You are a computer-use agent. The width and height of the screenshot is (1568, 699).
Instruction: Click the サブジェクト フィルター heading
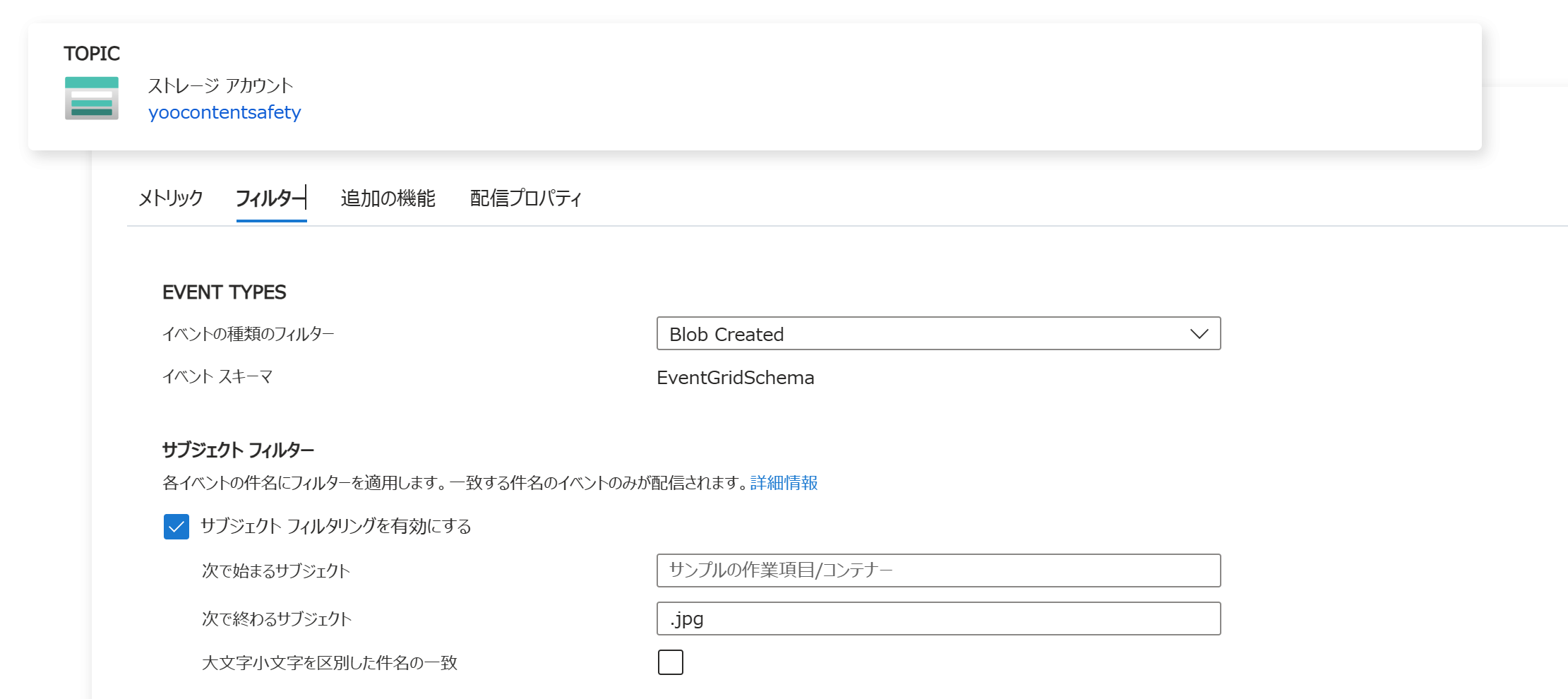tap(238, 450)
